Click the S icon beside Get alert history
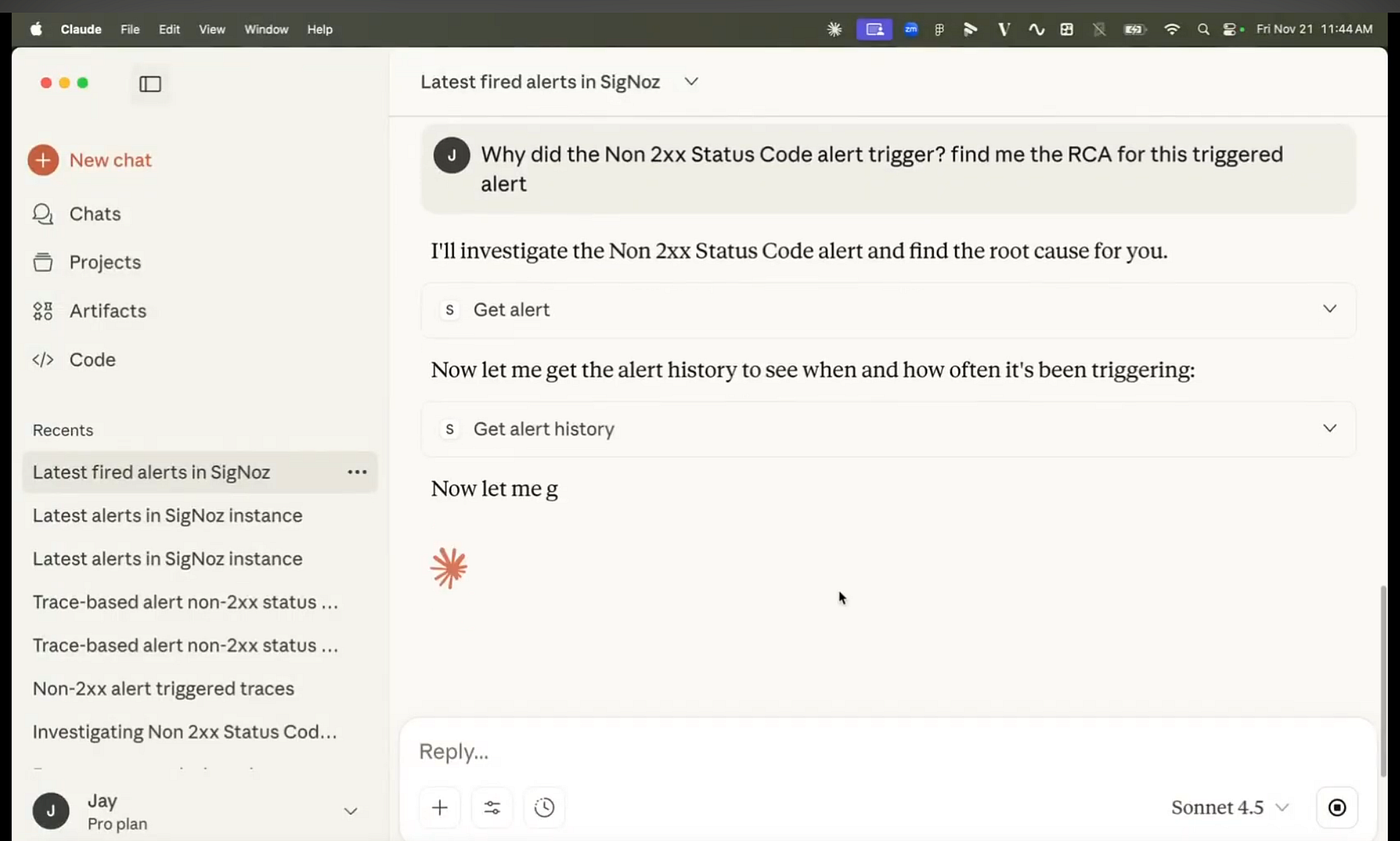1400x841 pixels. click(x=449, y=429)
